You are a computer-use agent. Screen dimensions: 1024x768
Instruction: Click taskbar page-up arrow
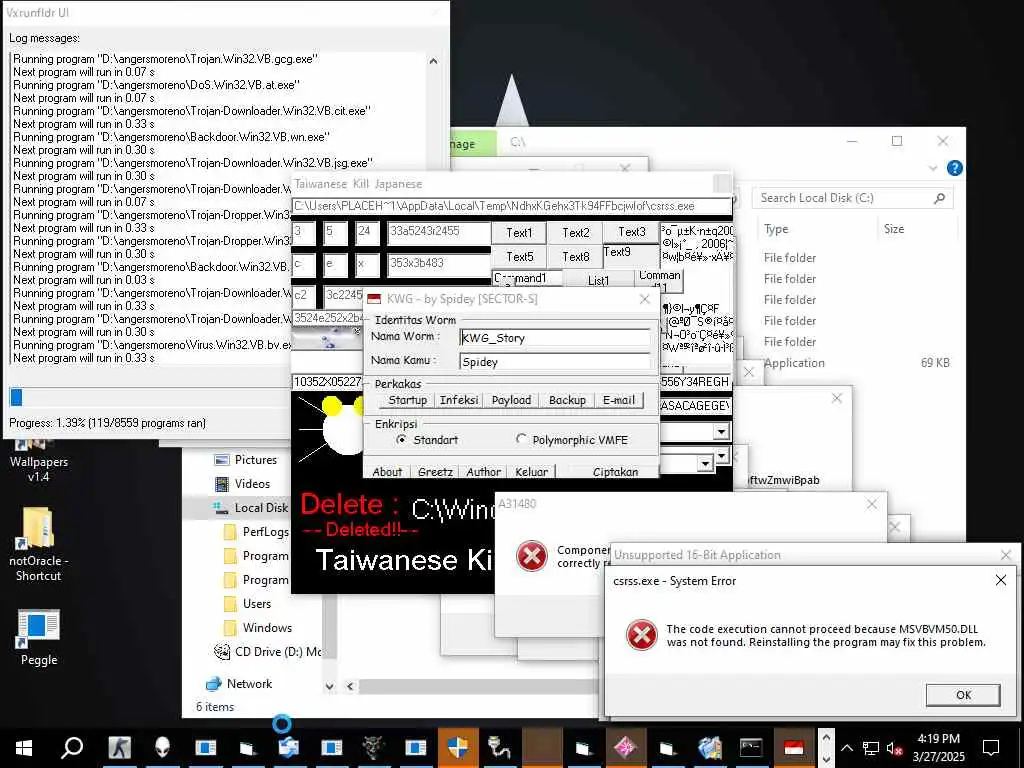coord(826,737)
